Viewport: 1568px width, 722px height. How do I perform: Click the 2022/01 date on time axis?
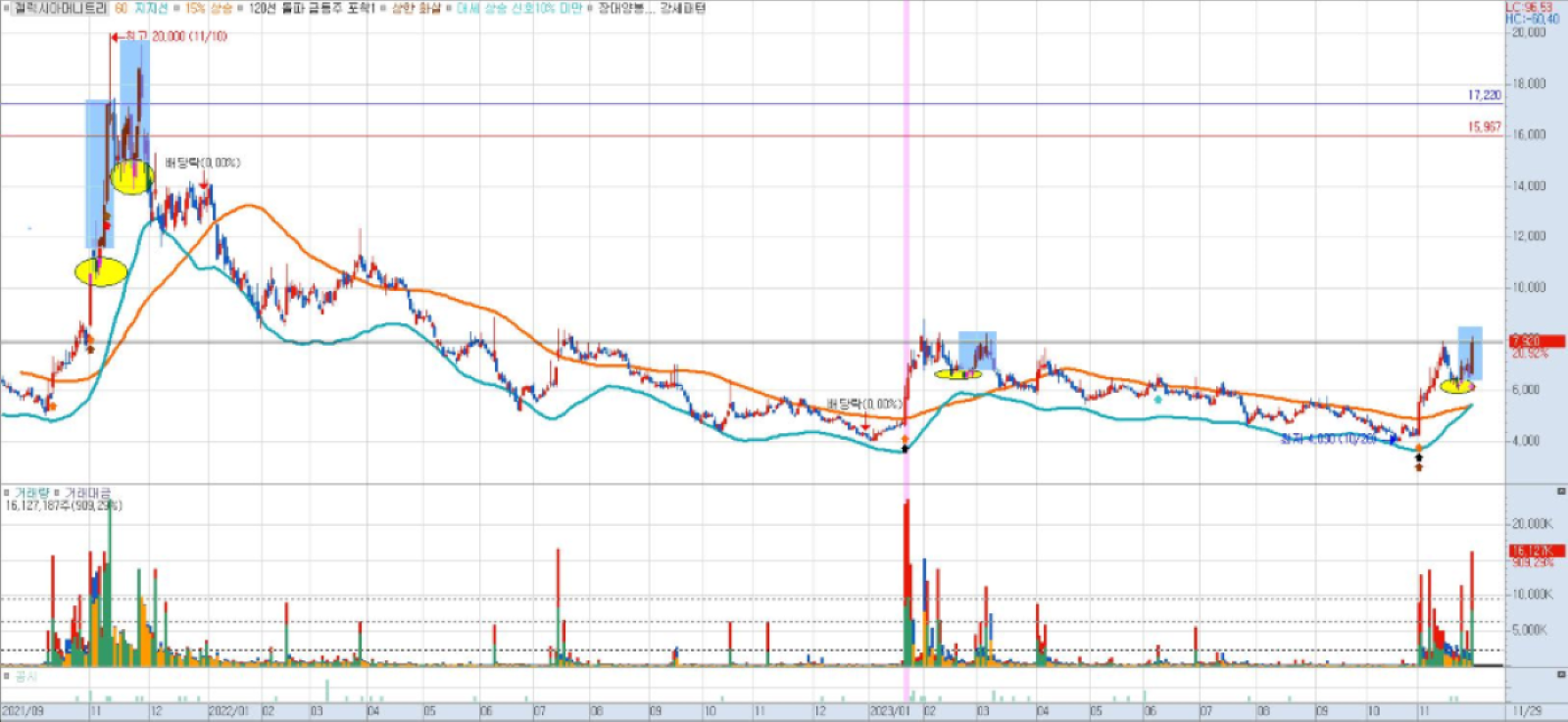pyautogui.click(x=229, y=710)
